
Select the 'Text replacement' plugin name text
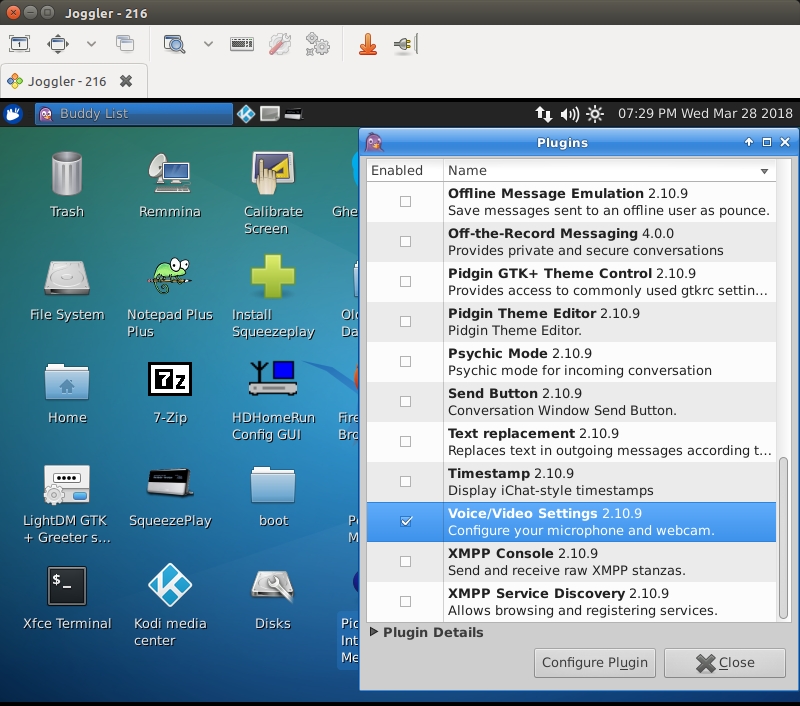click(x=512, y=433)
